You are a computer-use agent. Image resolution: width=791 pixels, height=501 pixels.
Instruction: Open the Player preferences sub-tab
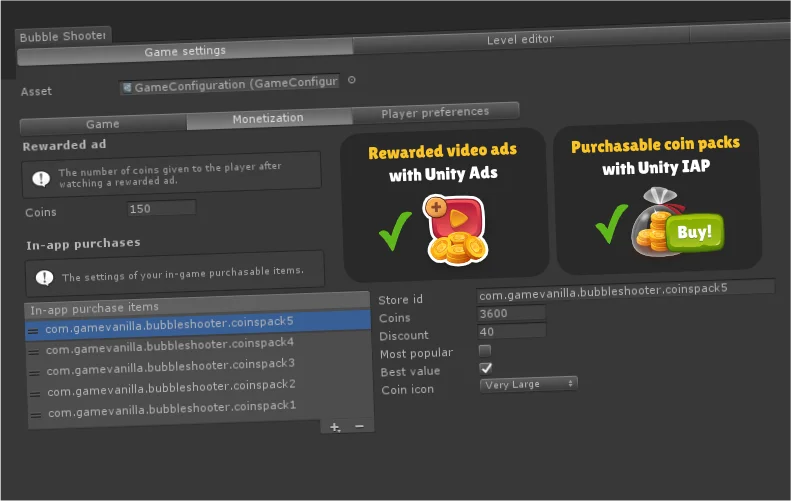[435, 112]
